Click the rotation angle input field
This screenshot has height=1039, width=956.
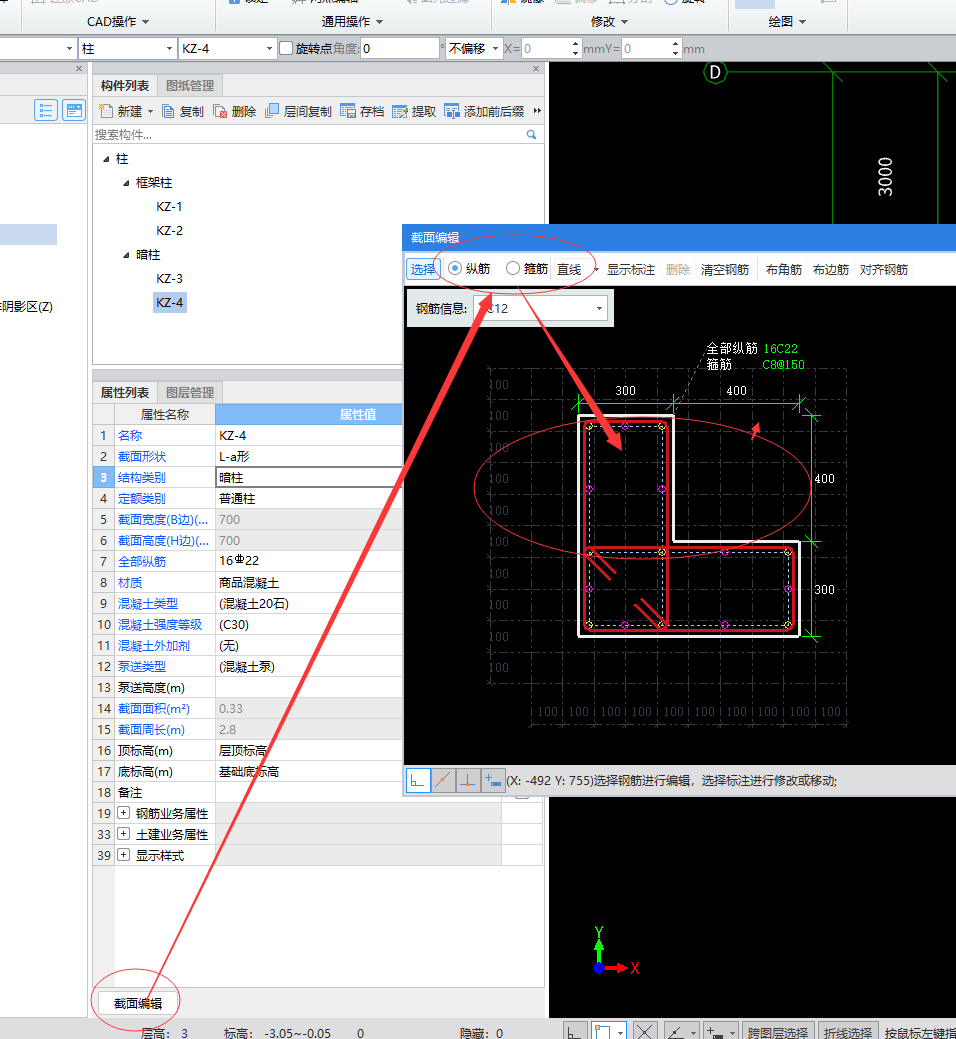(399, 48)
